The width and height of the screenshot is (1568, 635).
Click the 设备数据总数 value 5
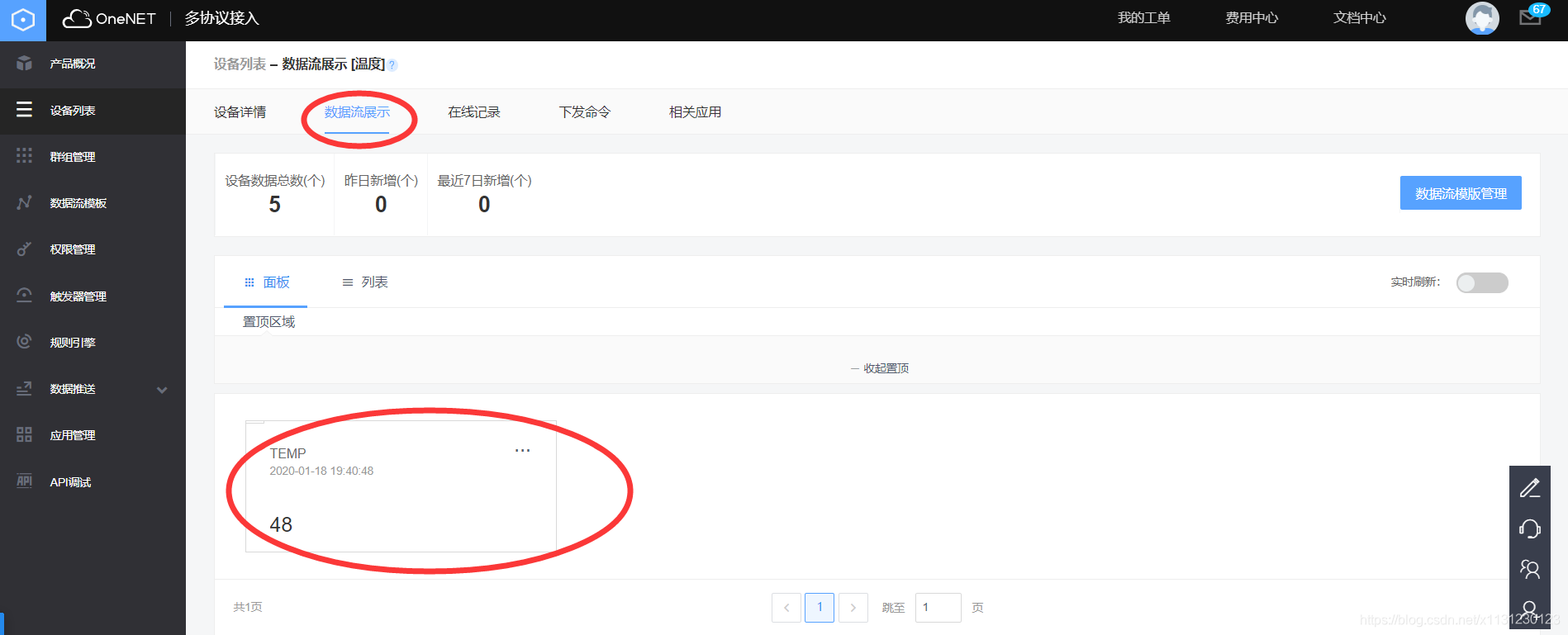(275, 205)
